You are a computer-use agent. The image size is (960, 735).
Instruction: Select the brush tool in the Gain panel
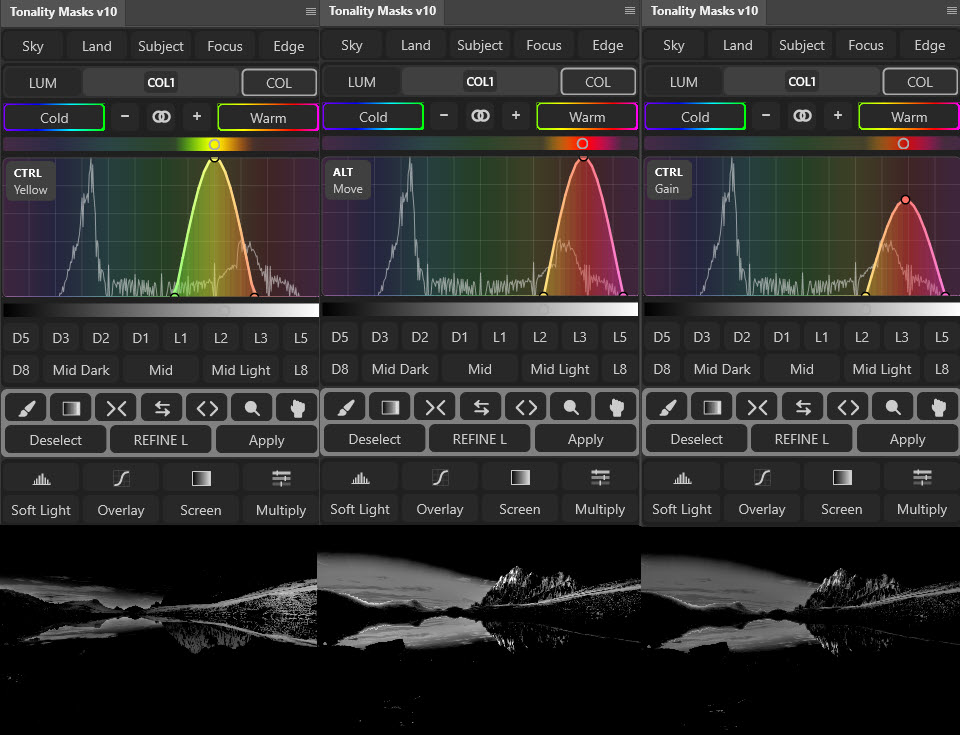(667, 407)
